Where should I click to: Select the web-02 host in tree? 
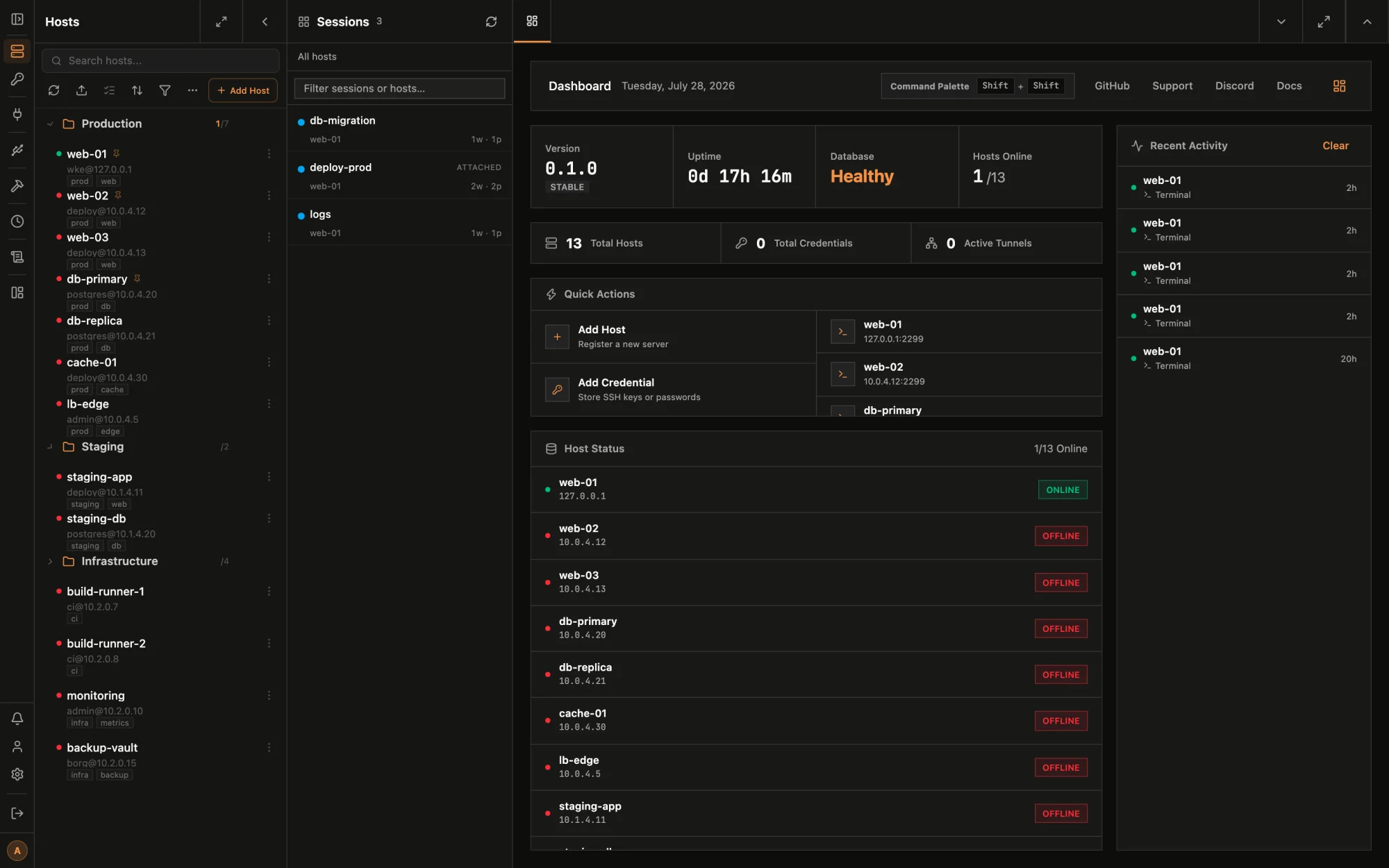pos(88,196)
